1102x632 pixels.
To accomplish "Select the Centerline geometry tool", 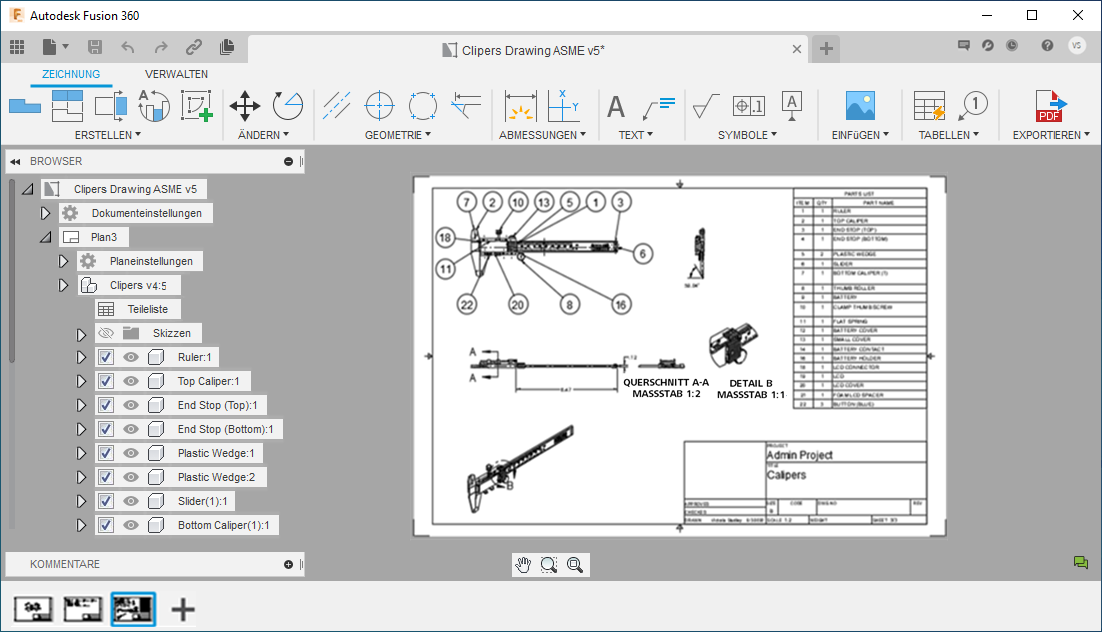I will (337, 106).
